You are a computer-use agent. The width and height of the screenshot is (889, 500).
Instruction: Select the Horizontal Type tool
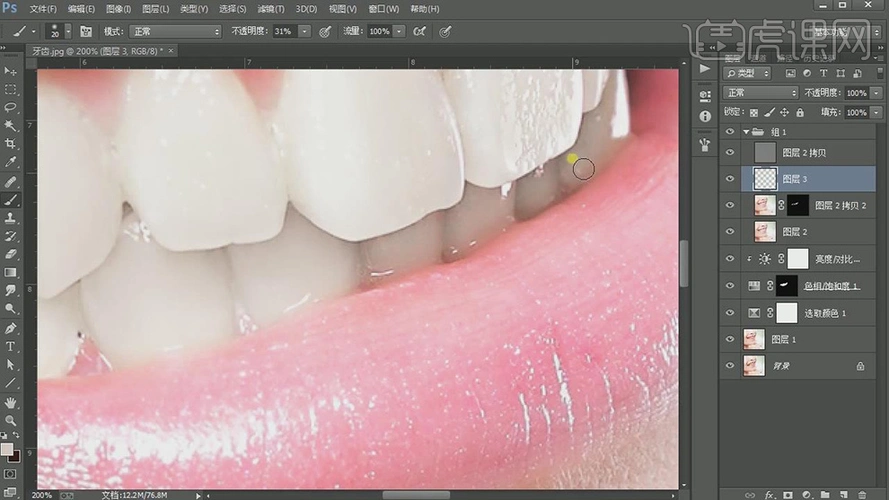pyautogui.click(x=11, y=346)
